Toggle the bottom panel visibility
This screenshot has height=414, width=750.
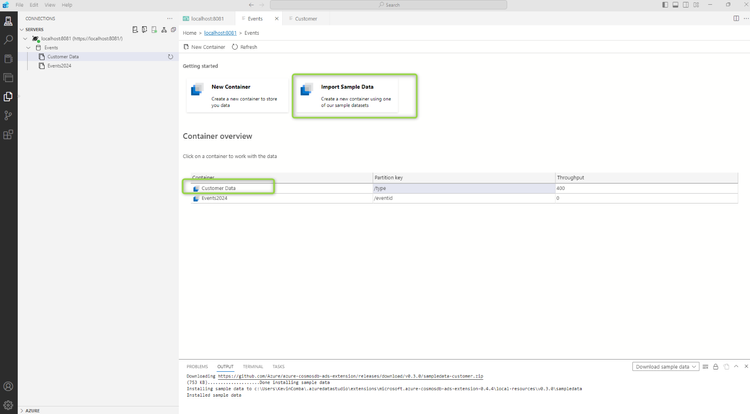pyautogui.click(x=675, y=5)
